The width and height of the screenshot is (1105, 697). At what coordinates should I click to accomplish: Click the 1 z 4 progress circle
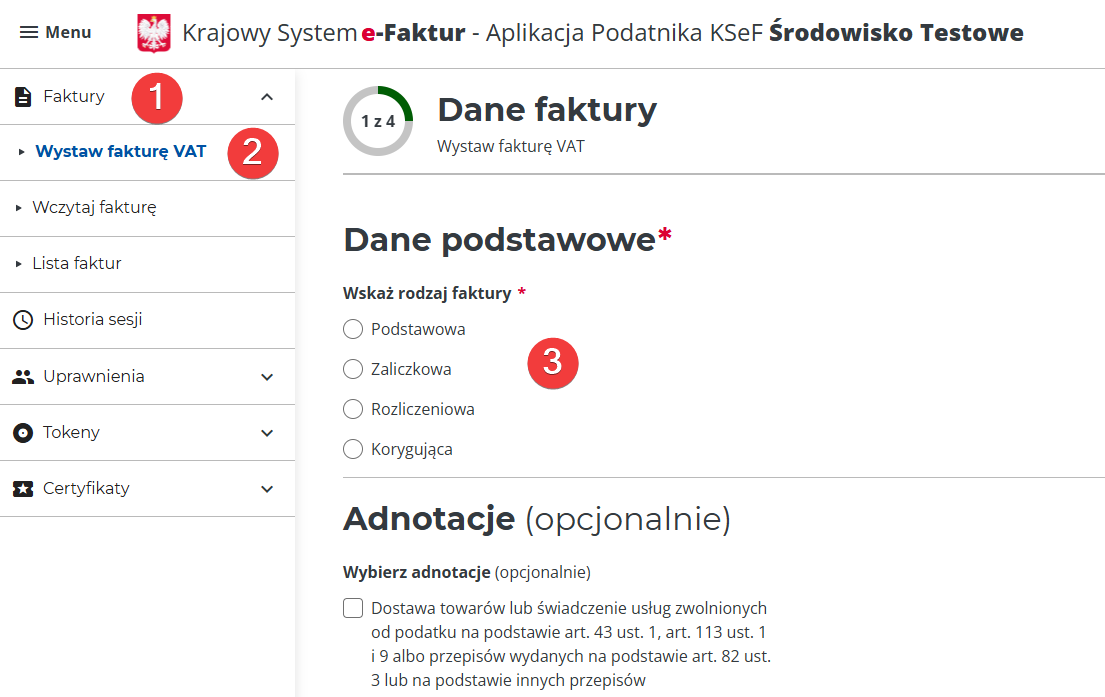[x=378, y=120]
